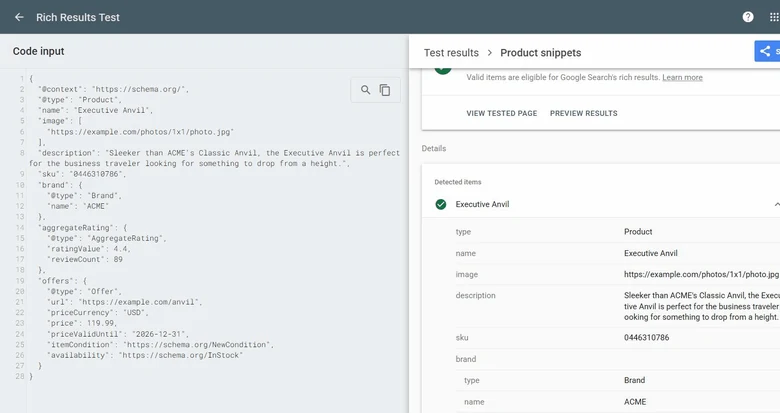Image resolution: width=780 pixels, height=413 pixels.
Task: Copy the code input contents
Action: click(x=385, y=90)
